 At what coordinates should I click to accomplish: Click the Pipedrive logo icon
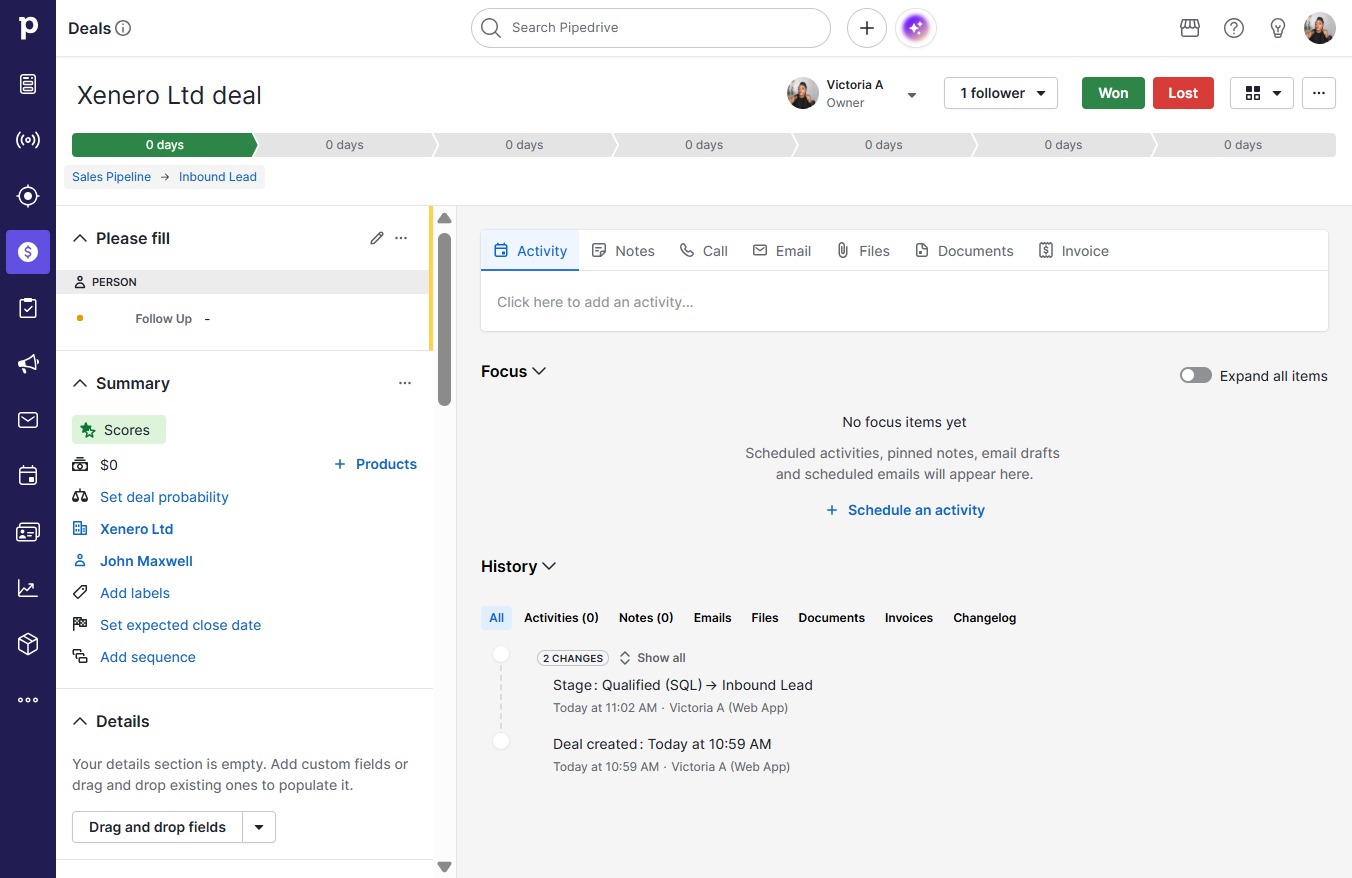tap(28, 28)
